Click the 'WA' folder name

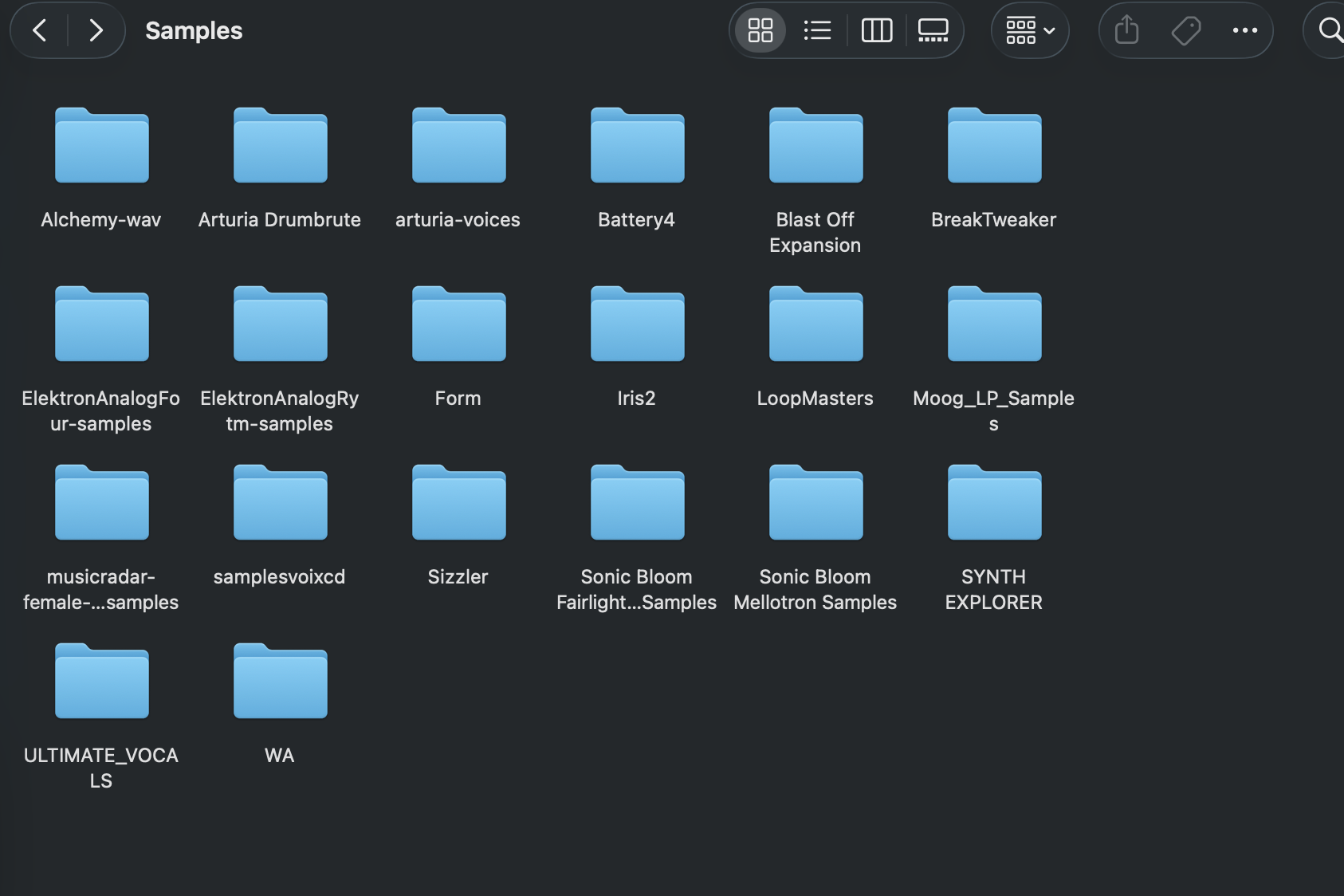[x=280, y=756]
